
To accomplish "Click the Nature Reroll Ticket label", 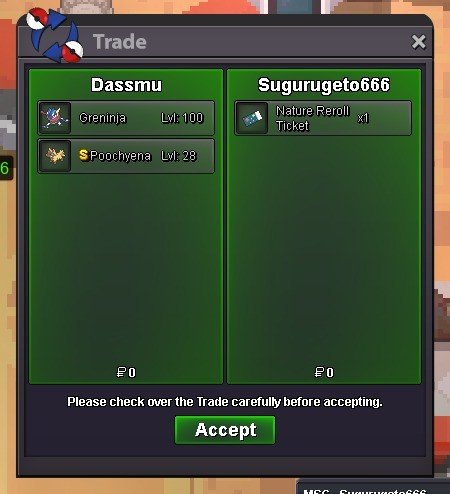I will pyautogui.click(x=312, y=118).
